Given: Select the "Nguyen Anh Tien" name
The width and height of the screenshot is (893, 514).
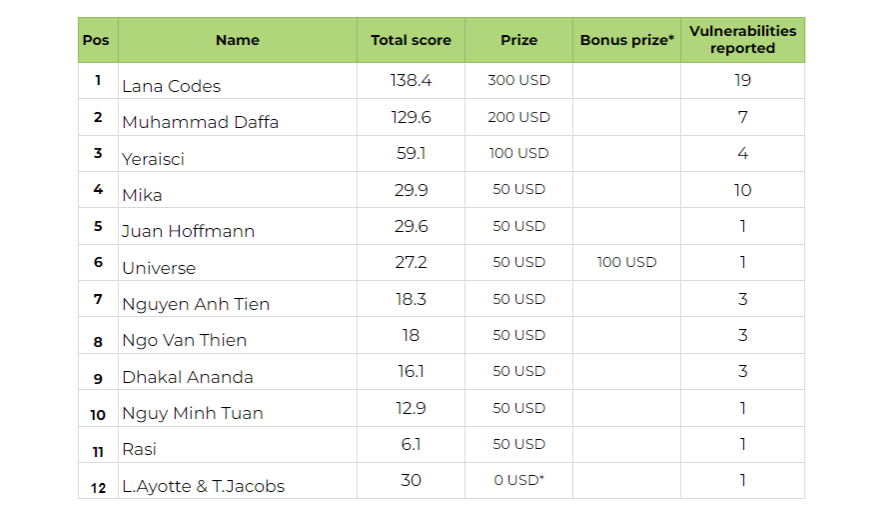Looking at the screenshot, I should tap(196, 304).
